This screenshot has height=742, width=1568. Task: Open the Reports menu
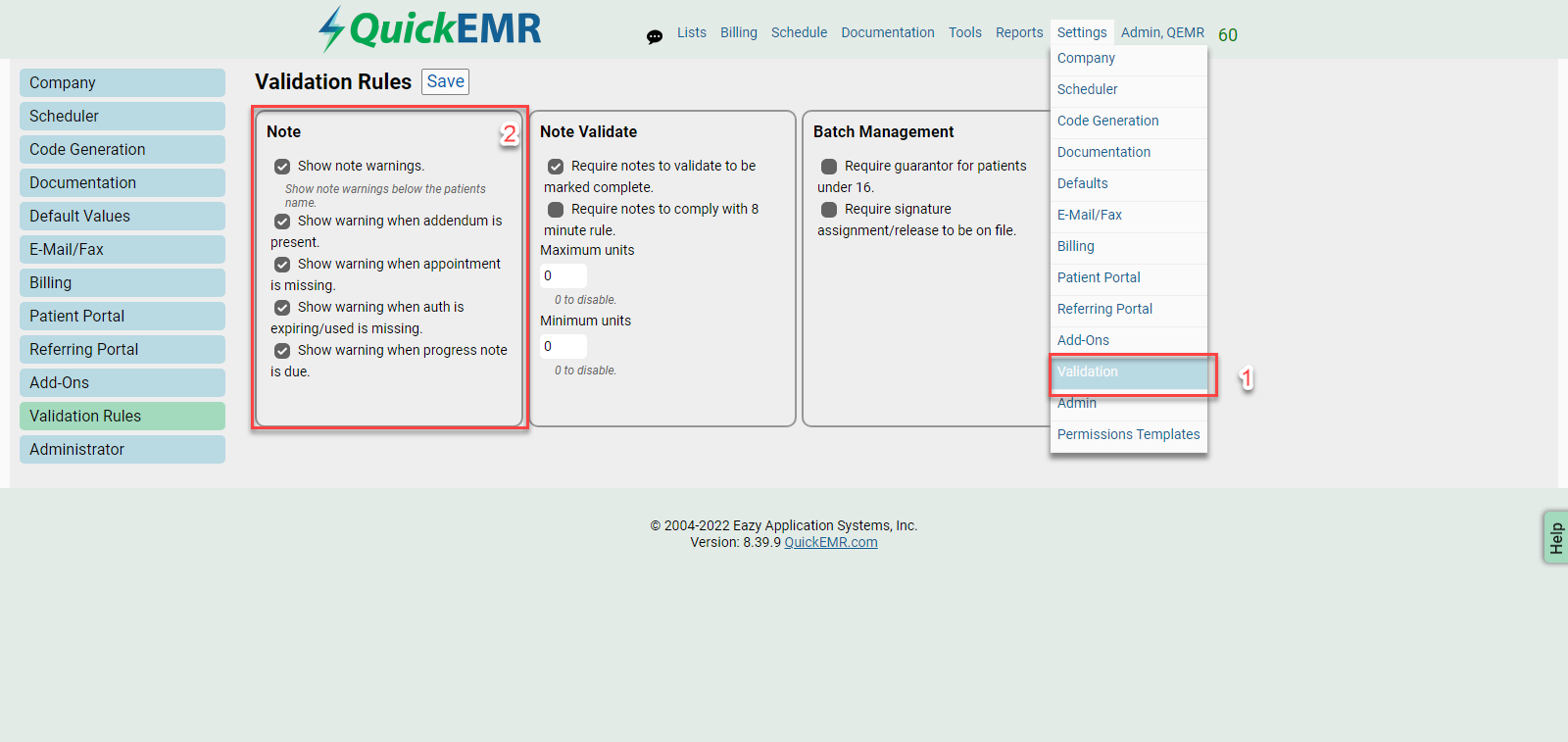(1019, 32)
